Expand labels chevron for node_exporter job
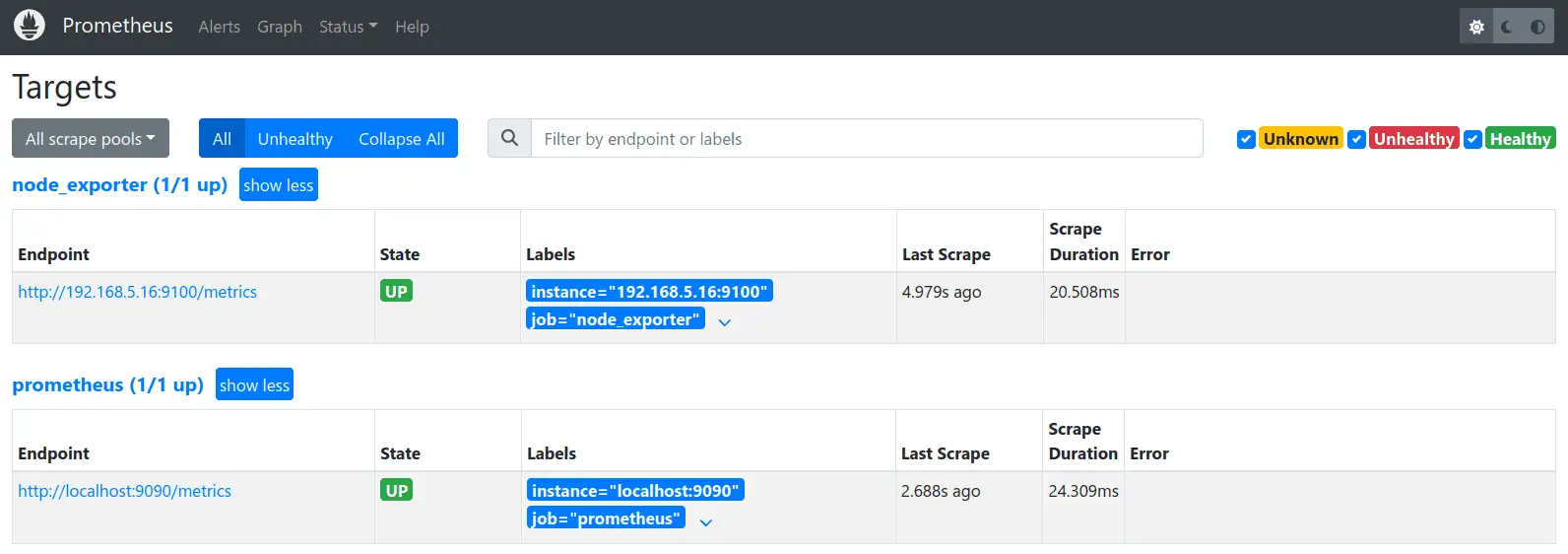Viewport: 1568px width, 554px height. [x=725, y=322]
